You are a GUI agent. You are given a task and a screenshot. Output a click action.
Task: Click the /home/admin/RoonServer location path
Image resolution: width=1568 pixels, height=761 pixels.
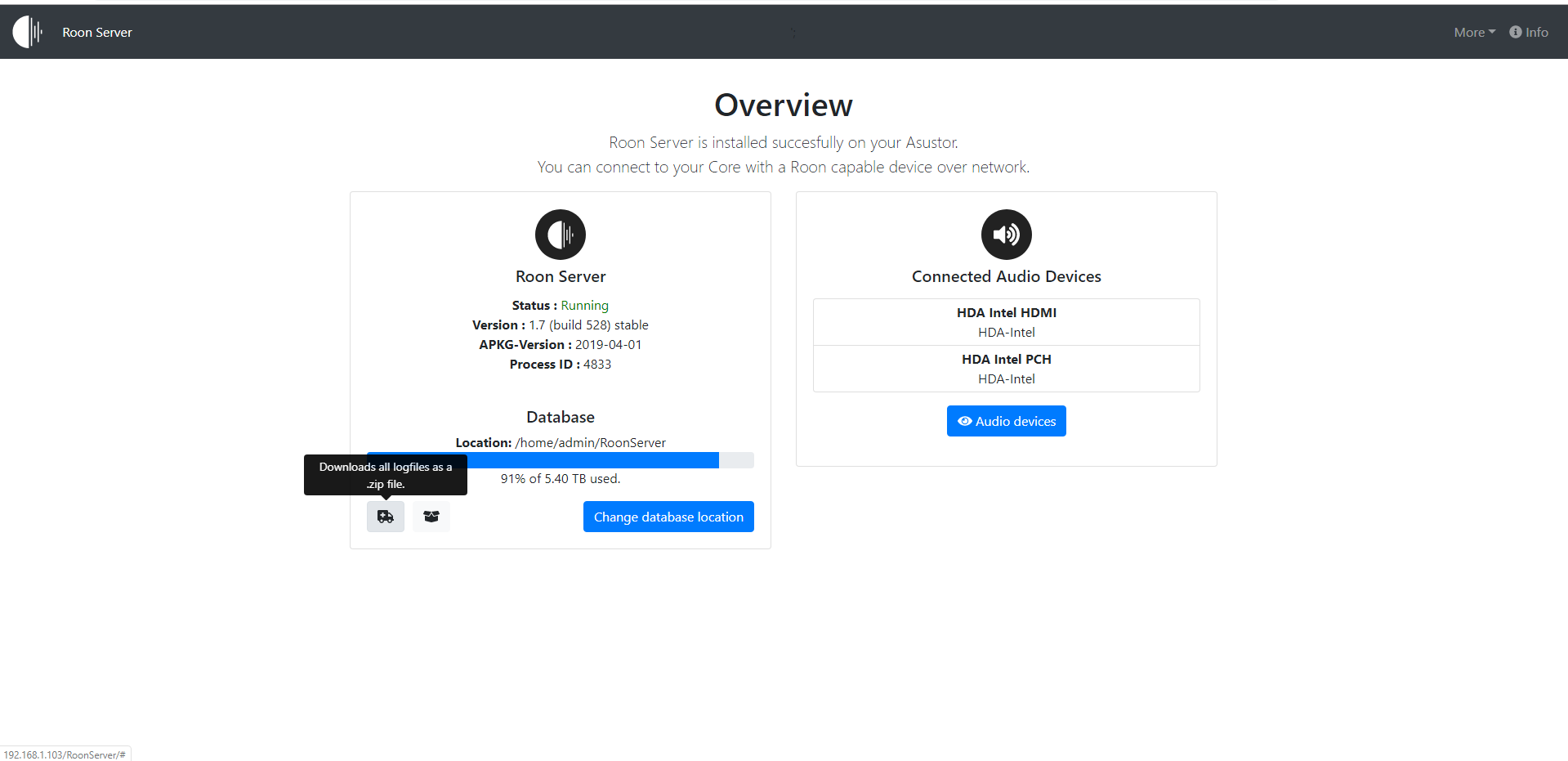point(591,442)
